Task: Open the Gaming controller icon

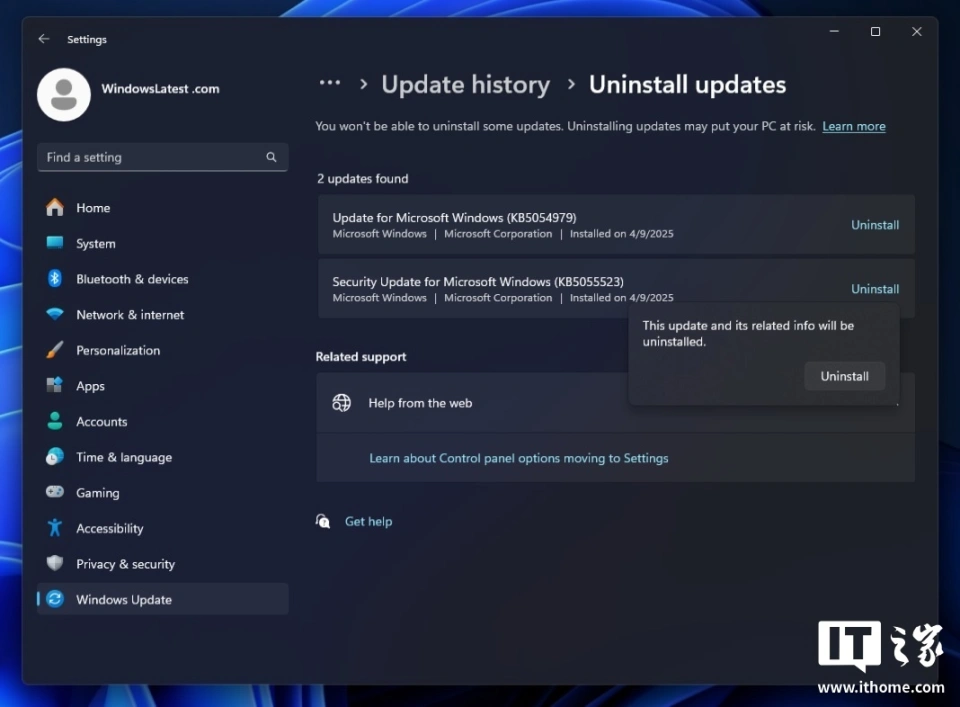Action: [x=55, y=493]
